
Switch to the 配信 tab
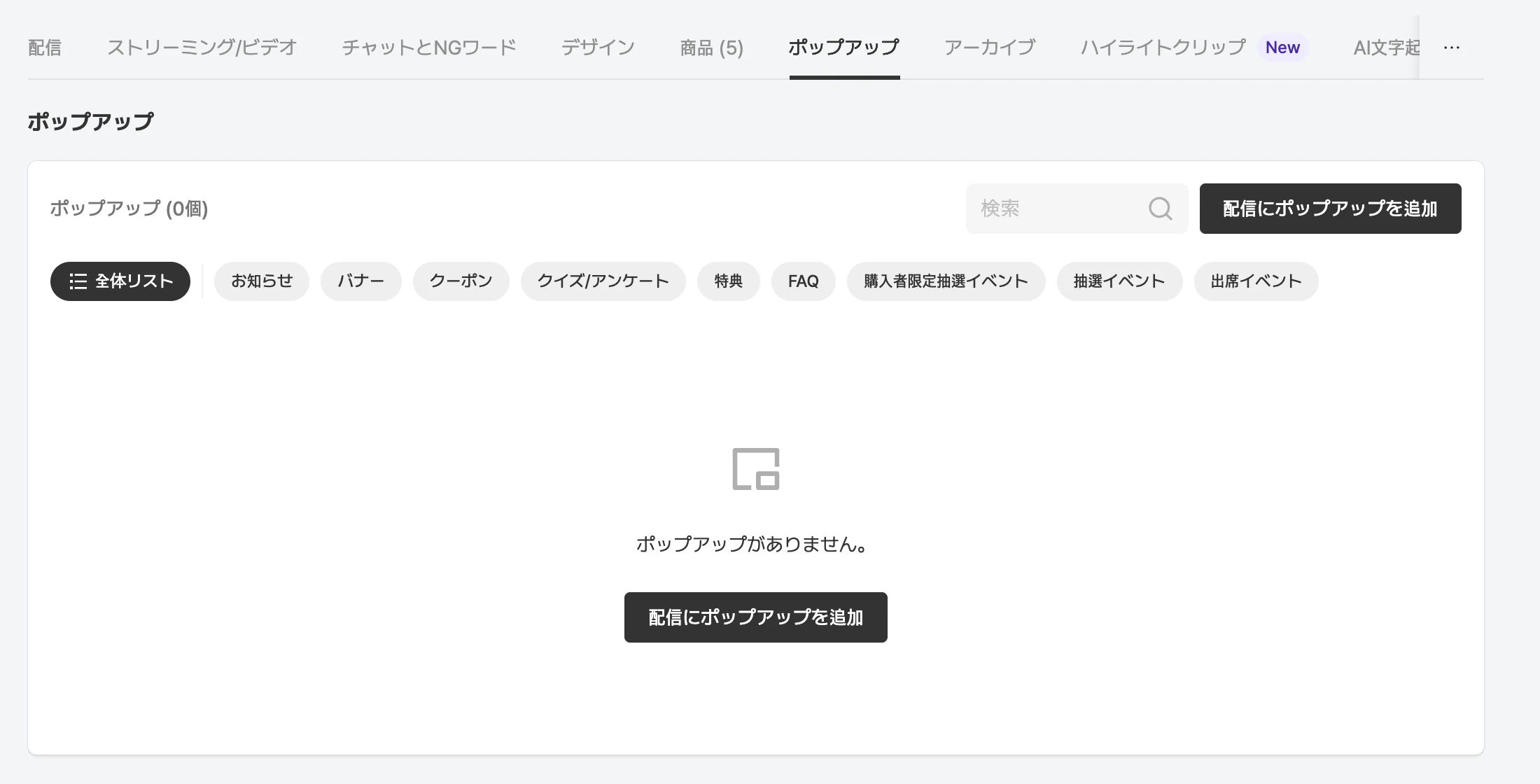click(45, 48)
